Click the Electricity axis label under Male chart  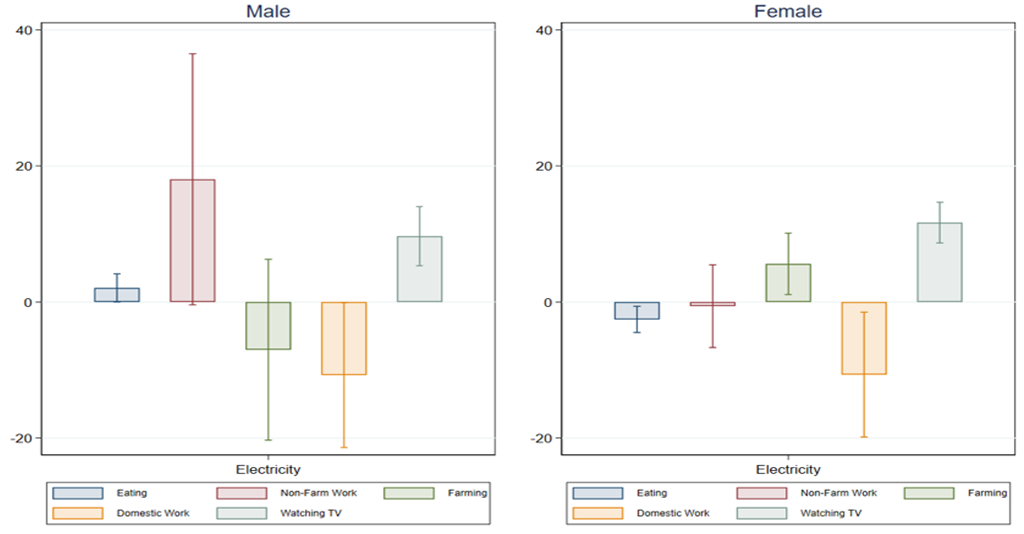click(x=268, y=469)
